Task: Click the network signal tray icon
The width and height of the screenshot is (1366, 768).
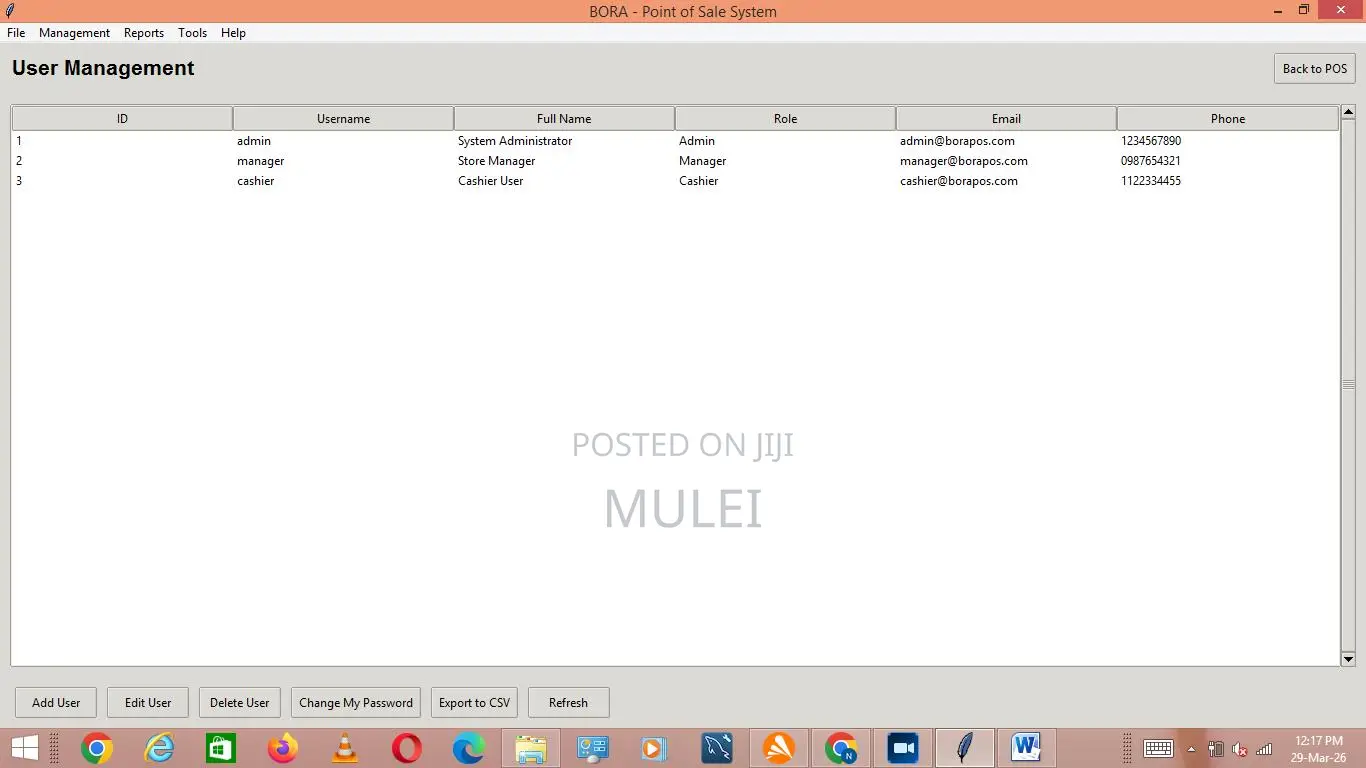Action: [x=1264, y=749]
